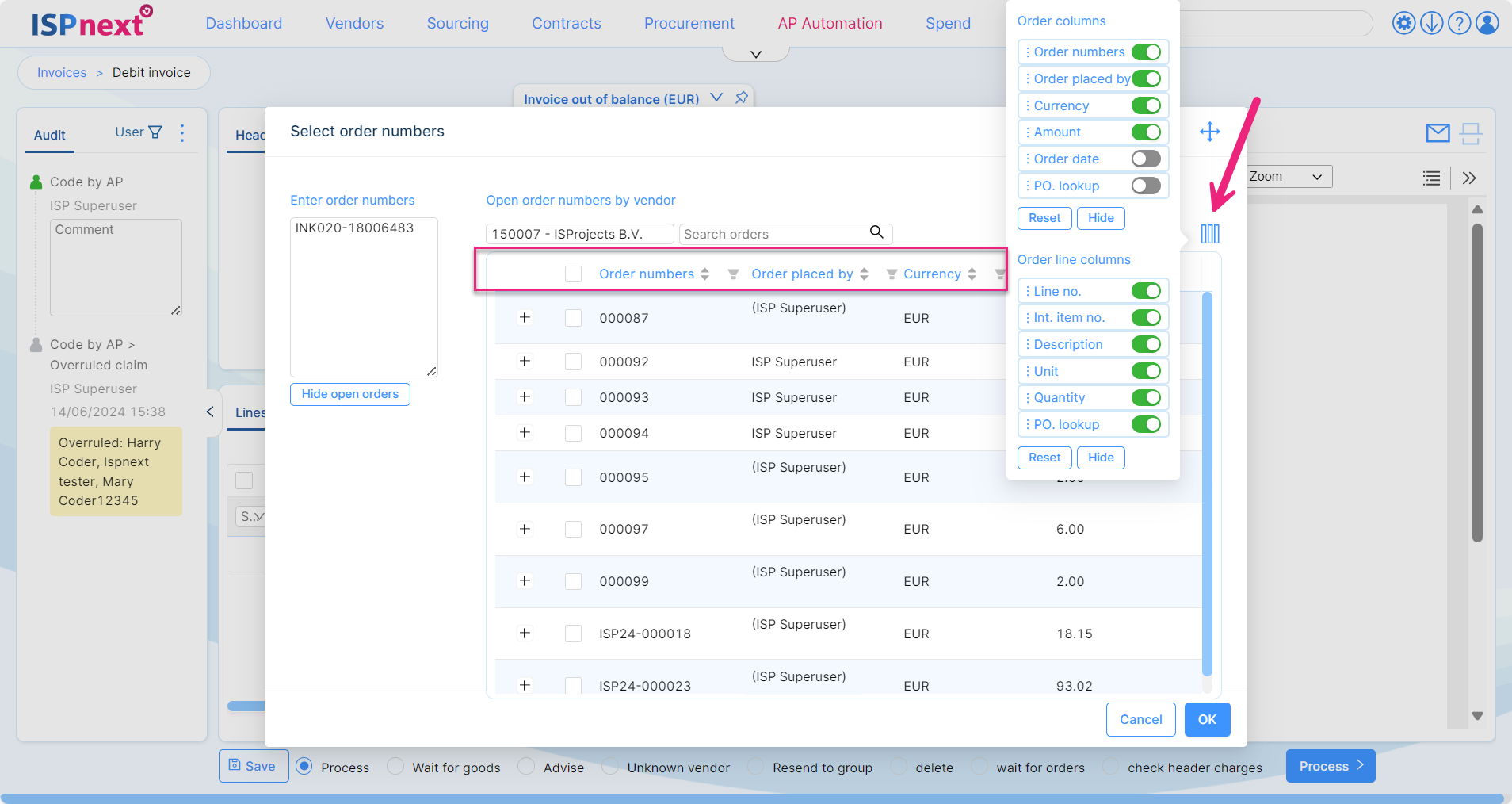Image resolution: width=1512 pixels, height=804 pixels.
Task: Open the help question mark icon
Action: coord(1459,23)
